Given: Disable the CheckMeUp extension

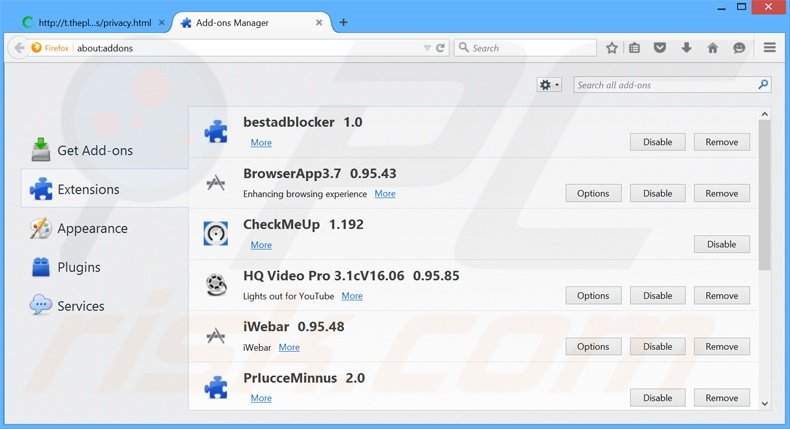Looking at the screenshot, I should tap(721, 244).
